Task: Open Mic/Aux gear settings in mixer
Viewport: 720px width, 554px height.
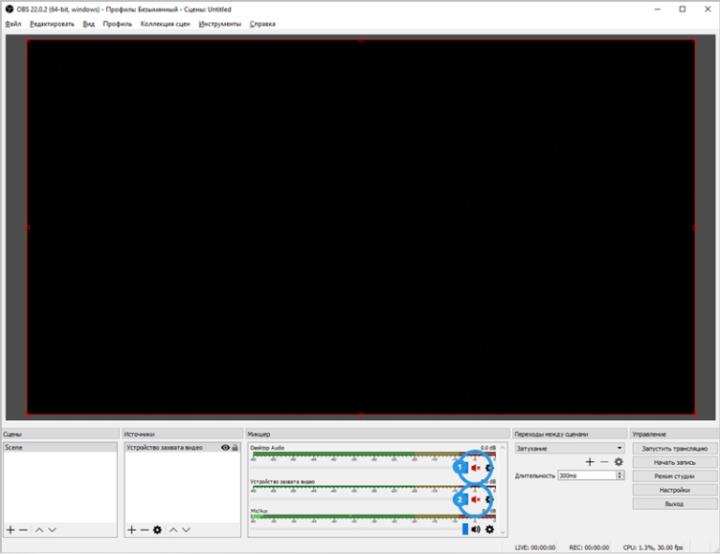Action: pyautogui.click(x=489, y=529)
